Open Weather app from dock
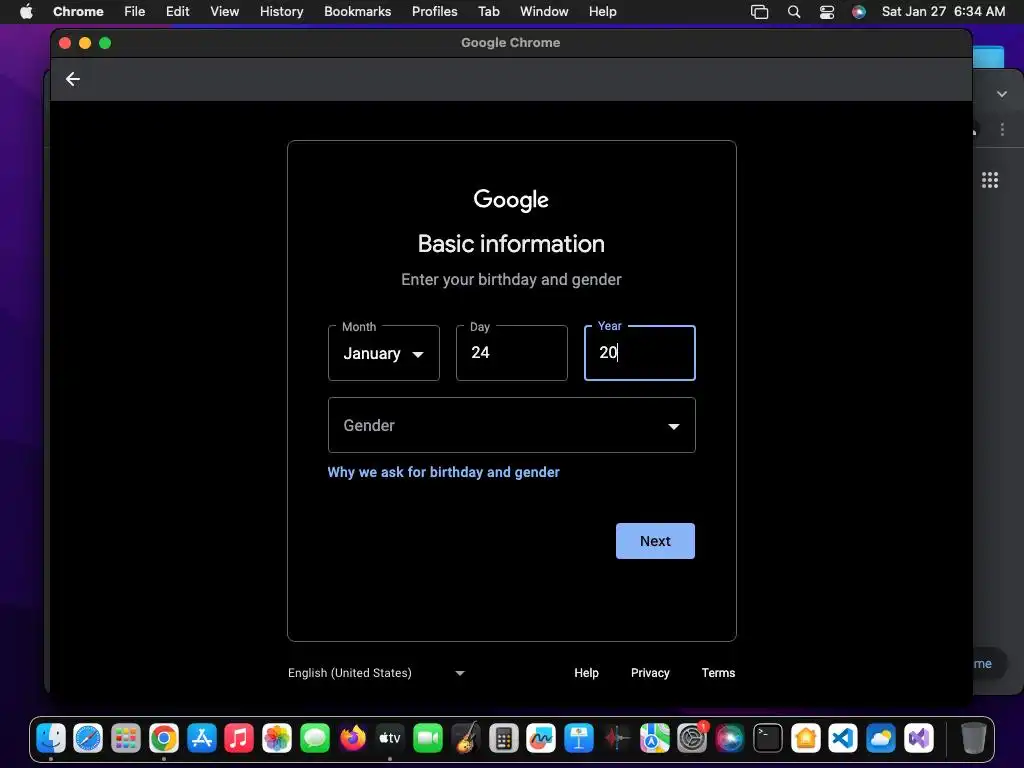Screen dimensions: 1024x768 (880, 739)
